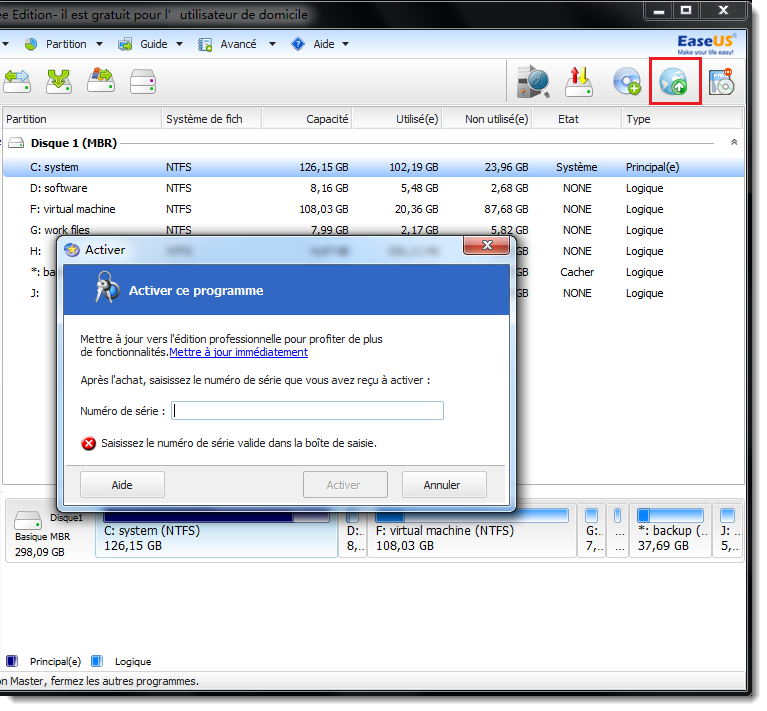The image size is (767, 711).
Task: Click the drive icon with red-yellow arrows
Action: [579, 82]
